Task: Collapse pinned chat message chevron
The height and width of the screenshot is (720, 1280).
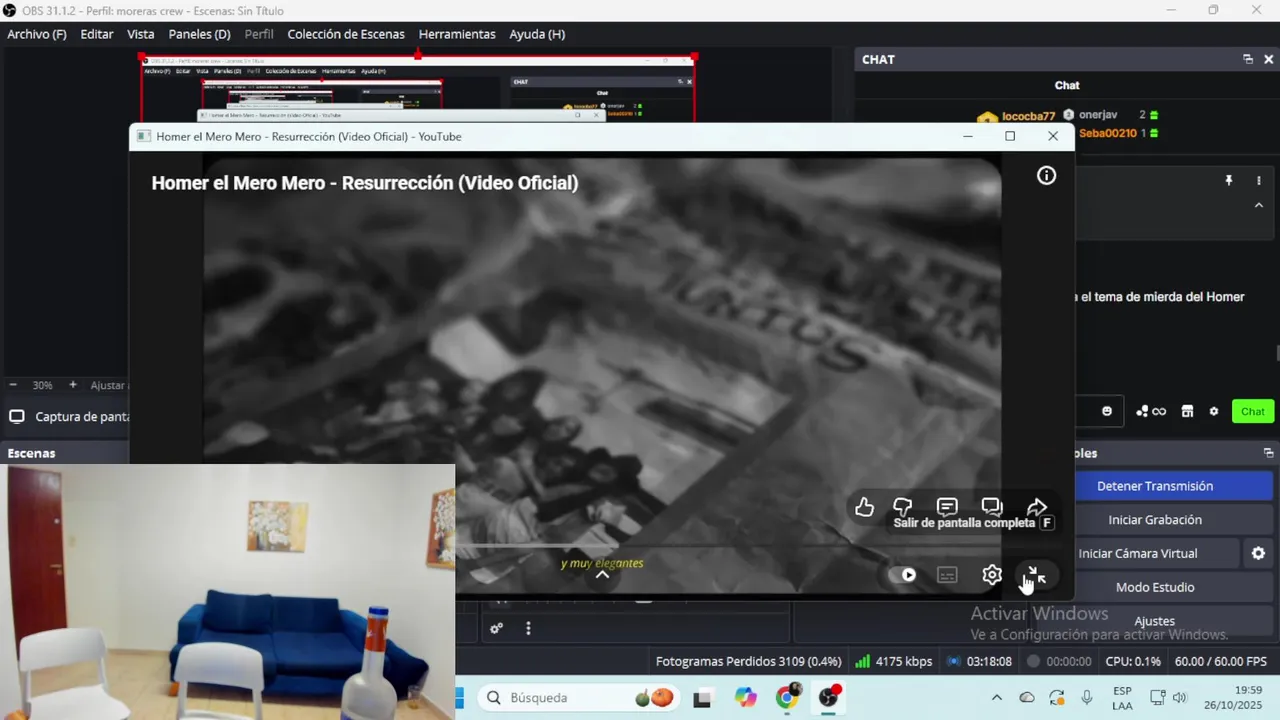Action: point(1259,205)
